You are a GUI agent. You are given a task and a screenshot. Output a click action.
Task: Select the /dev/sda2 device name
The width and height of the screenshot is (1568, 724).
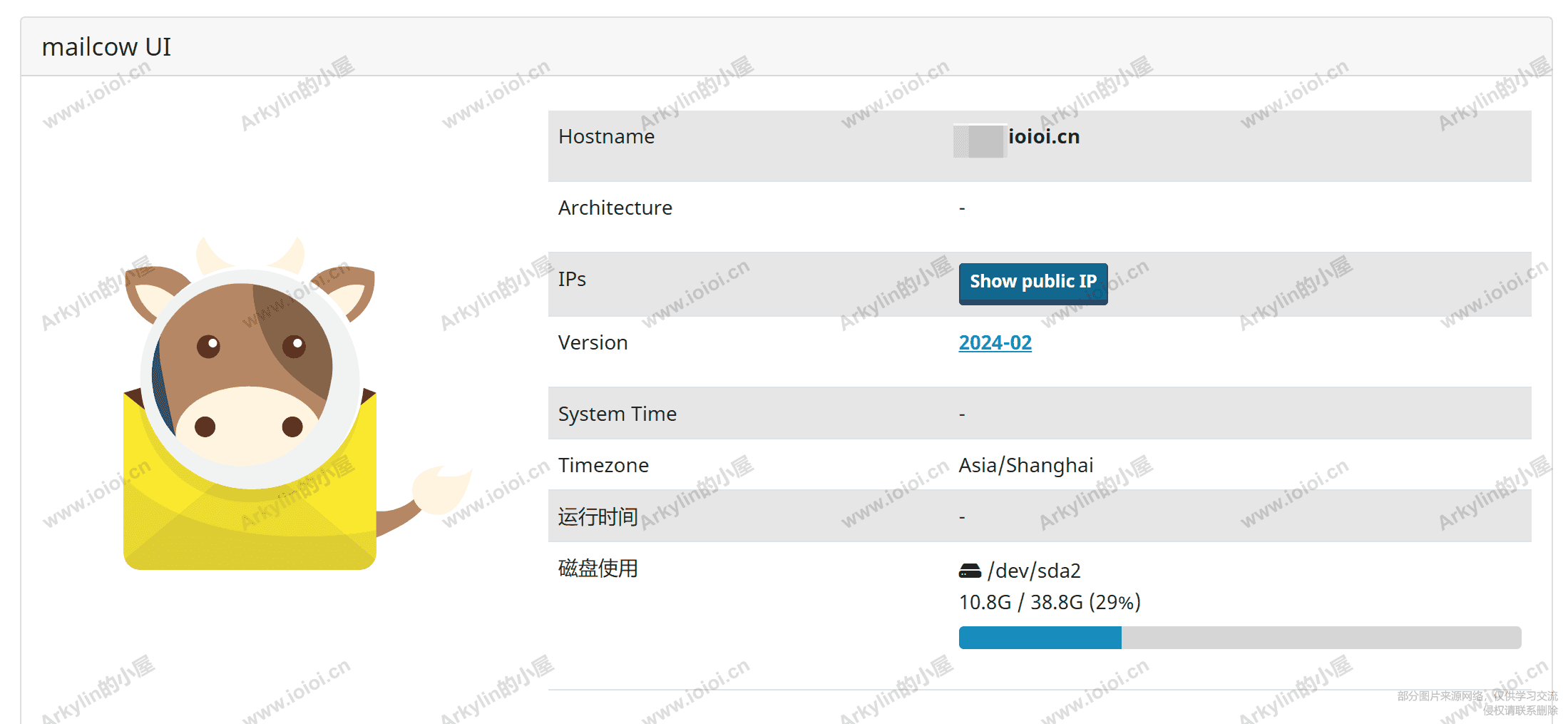pyautogui.click(x=1034, y=571)
